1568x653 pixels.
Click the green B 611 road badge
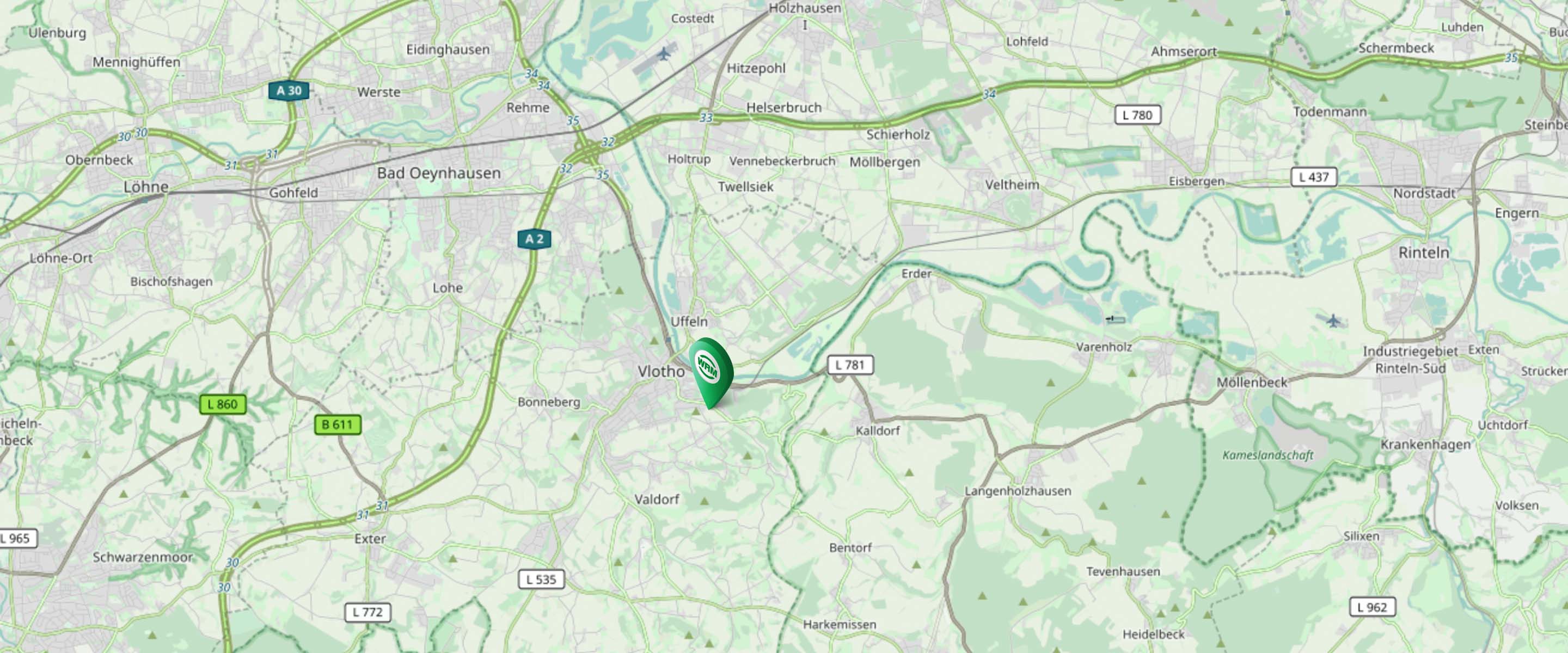[x=338, y=424]
